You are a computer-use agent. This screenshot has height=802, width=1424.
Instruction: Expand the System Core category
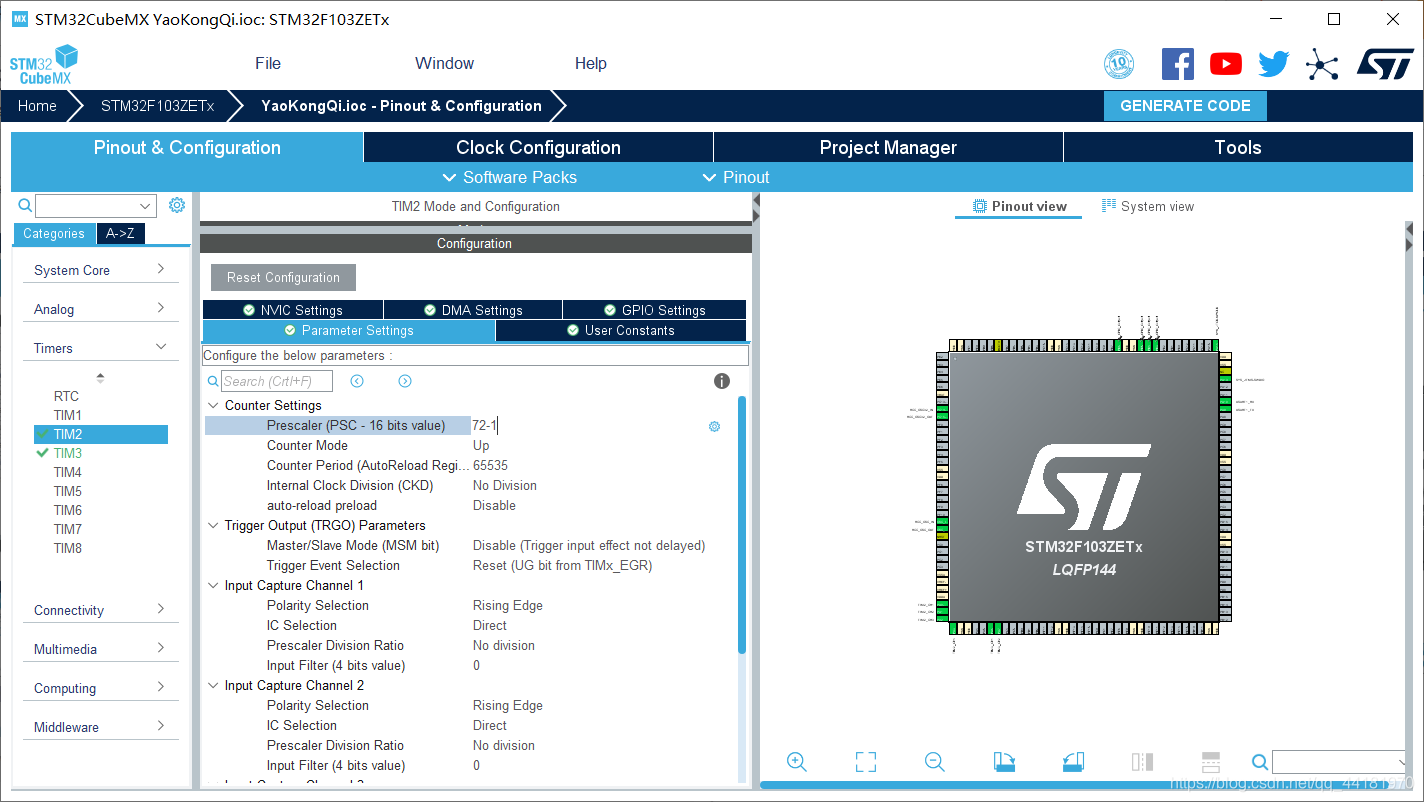(x=100, y=270)
